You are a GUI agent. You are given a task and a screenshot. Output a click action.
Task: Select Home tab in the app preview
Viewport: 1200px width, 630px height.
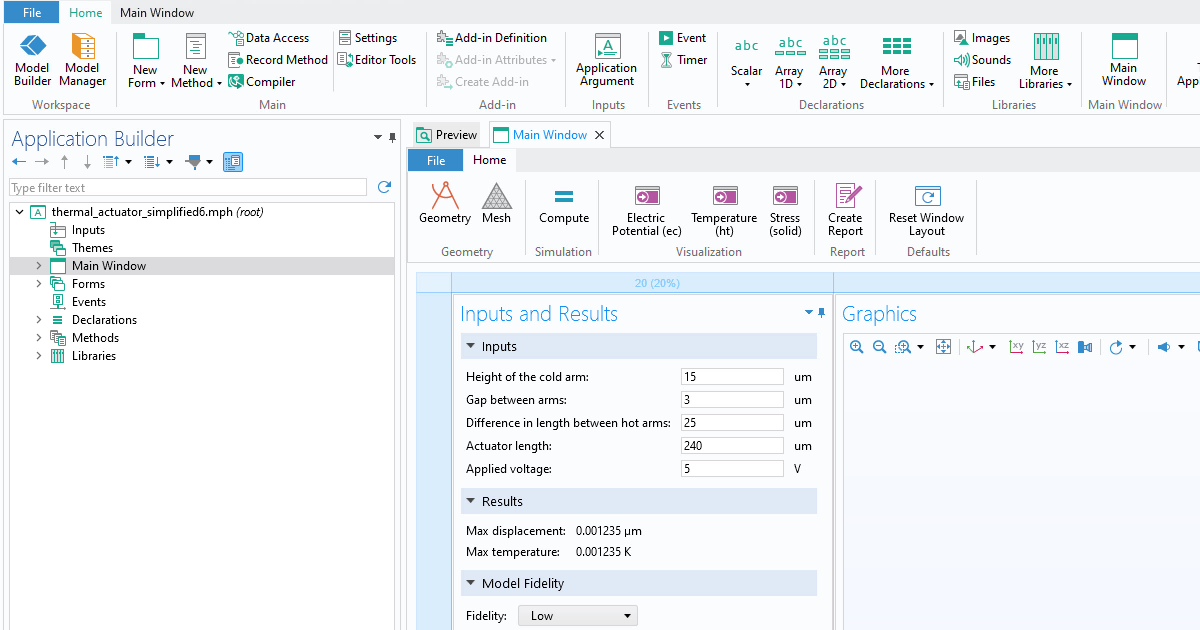click(x=490, y=160)
